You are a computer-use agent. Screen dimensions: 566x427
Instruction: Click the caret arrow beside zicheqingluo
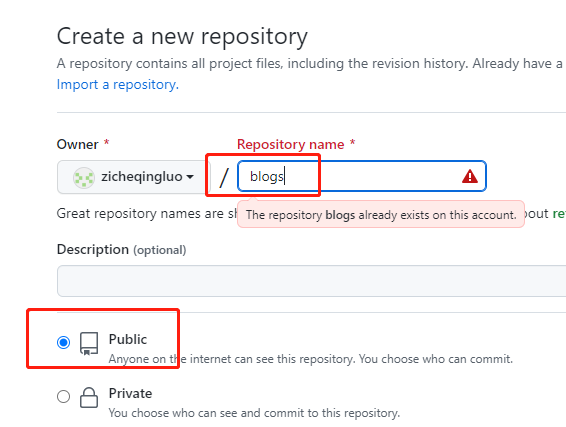[x=190, y=177]
